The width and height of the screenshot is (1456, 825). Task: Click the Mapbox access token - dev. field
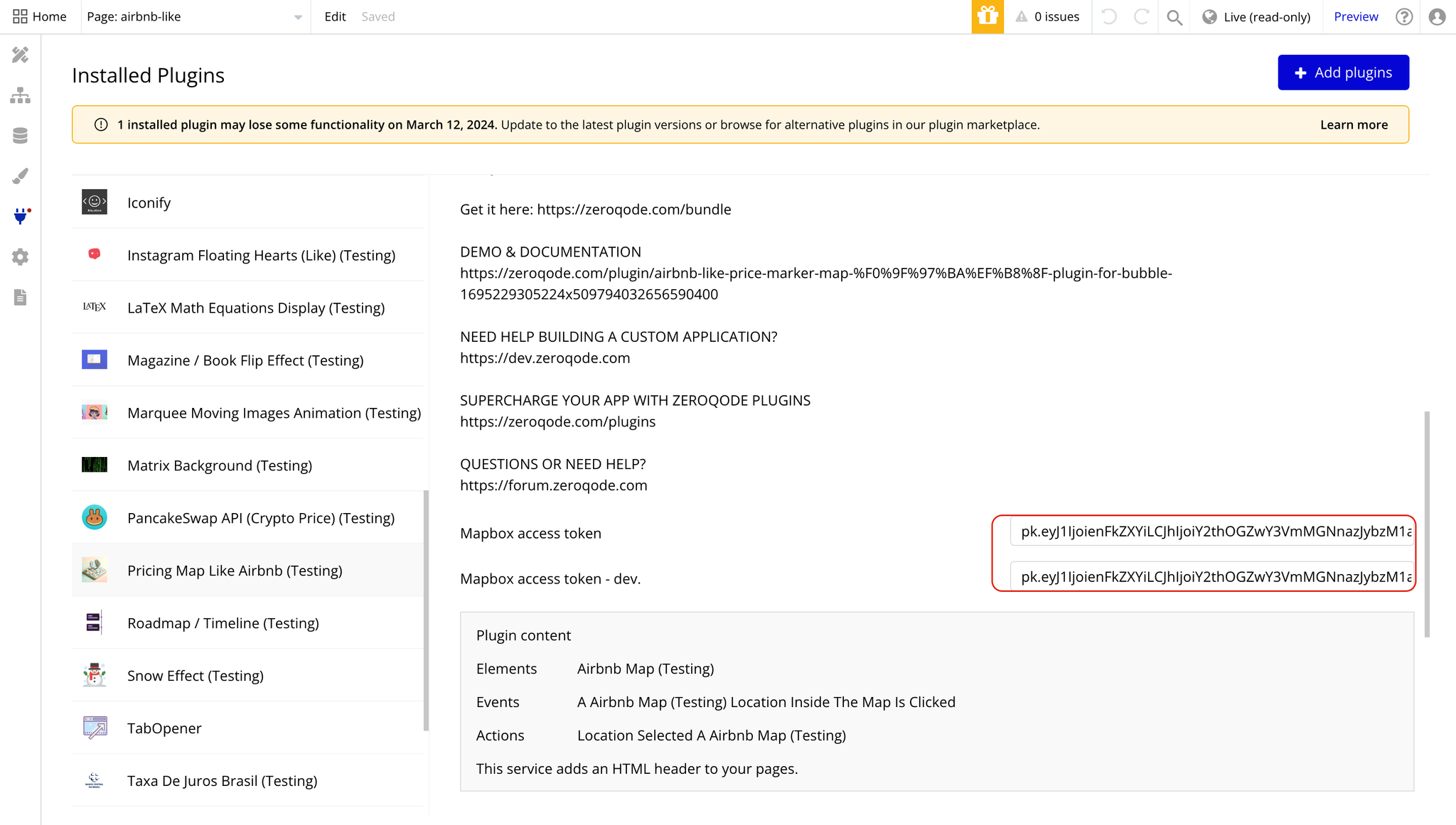1211,576
